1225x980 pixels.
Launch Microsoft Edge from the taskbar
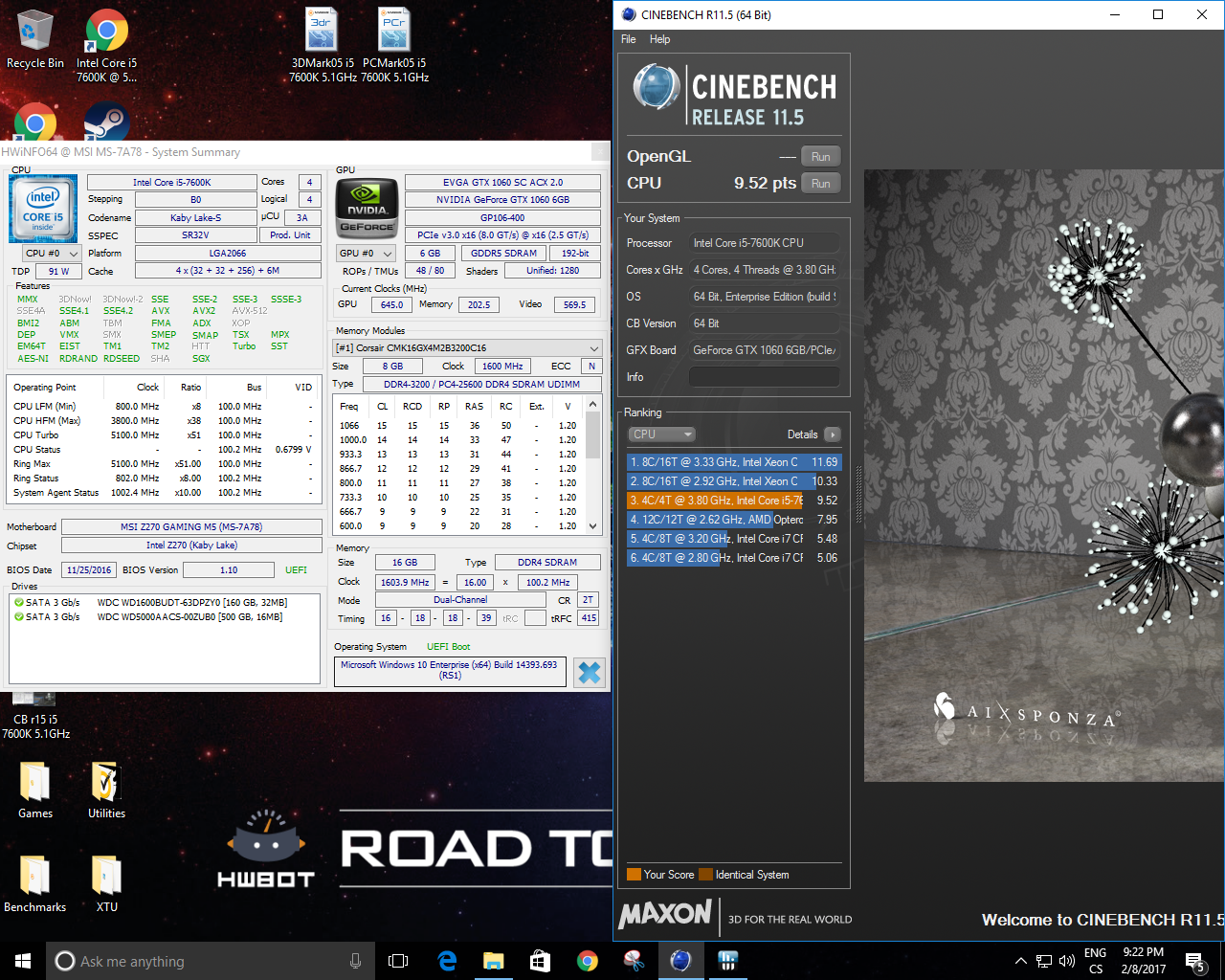pyautogui.click(x=447, y=961)
